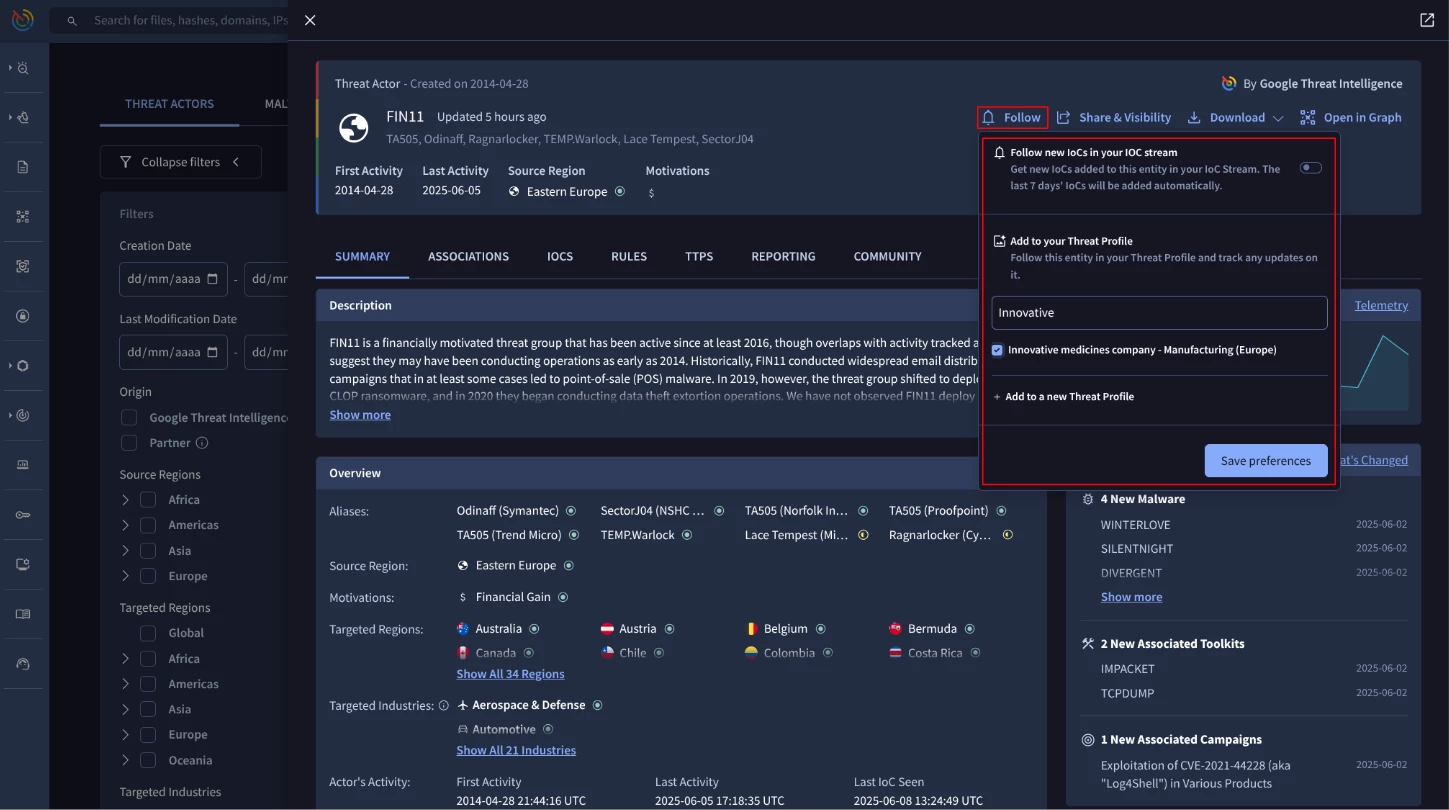The image size is (1449, 810).
Task: Check Global under Targeted Regions
Action: 148,633
